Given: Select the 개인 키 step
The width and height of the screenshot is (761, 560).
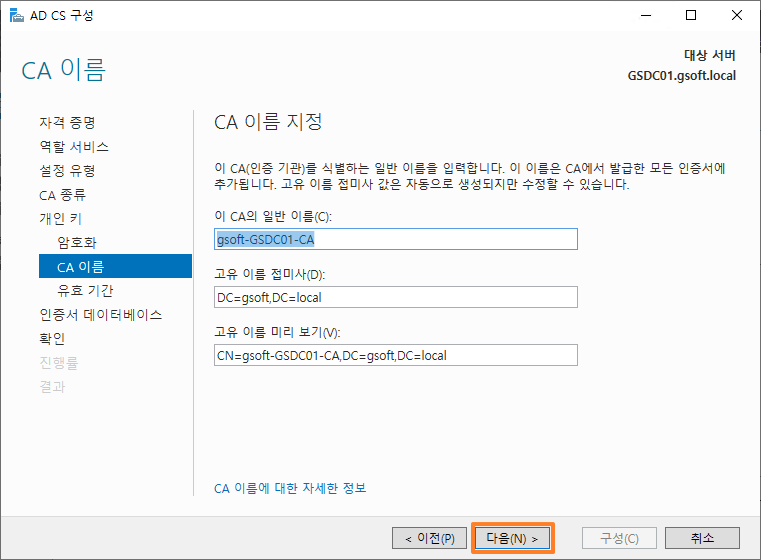Looking at the screenshot, I should 60,218.
